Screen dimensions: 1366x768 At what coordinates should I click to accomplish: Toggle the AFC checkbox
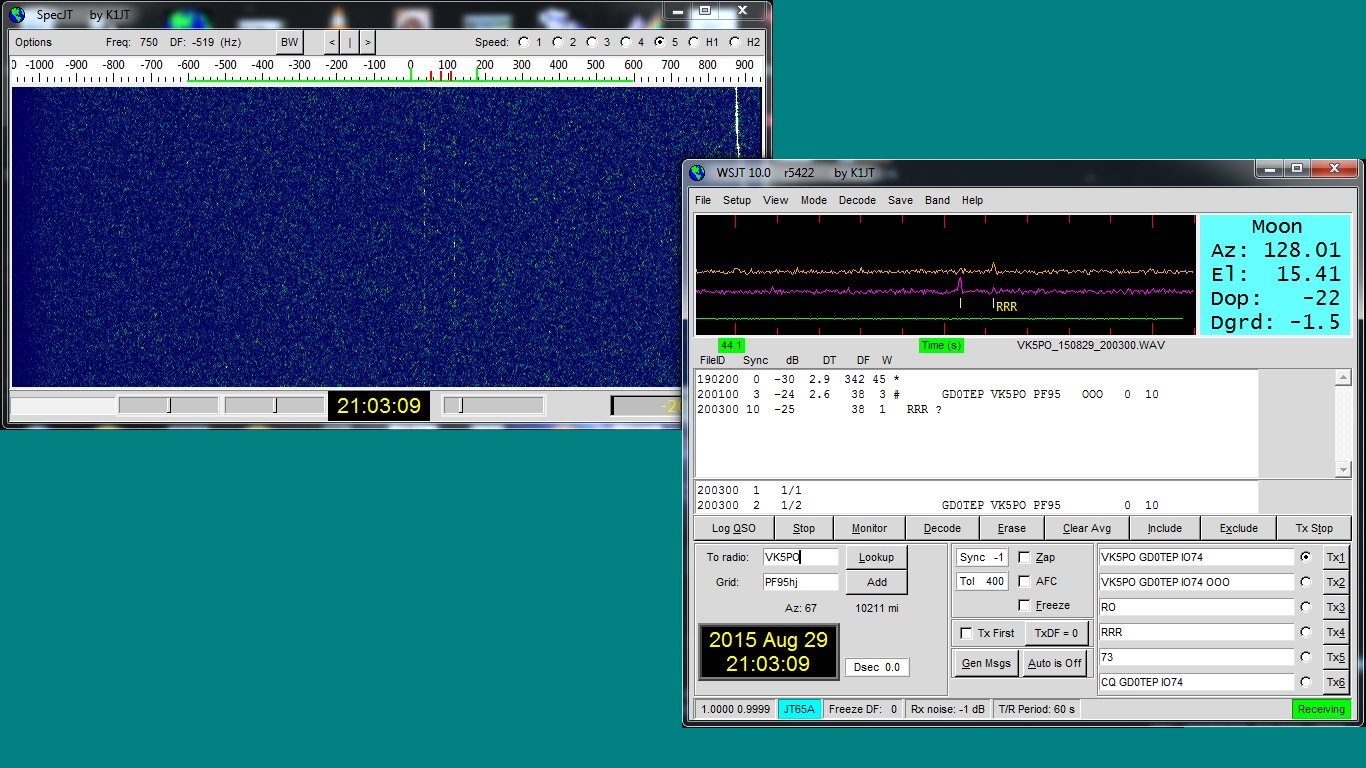tap(1024, 581)
